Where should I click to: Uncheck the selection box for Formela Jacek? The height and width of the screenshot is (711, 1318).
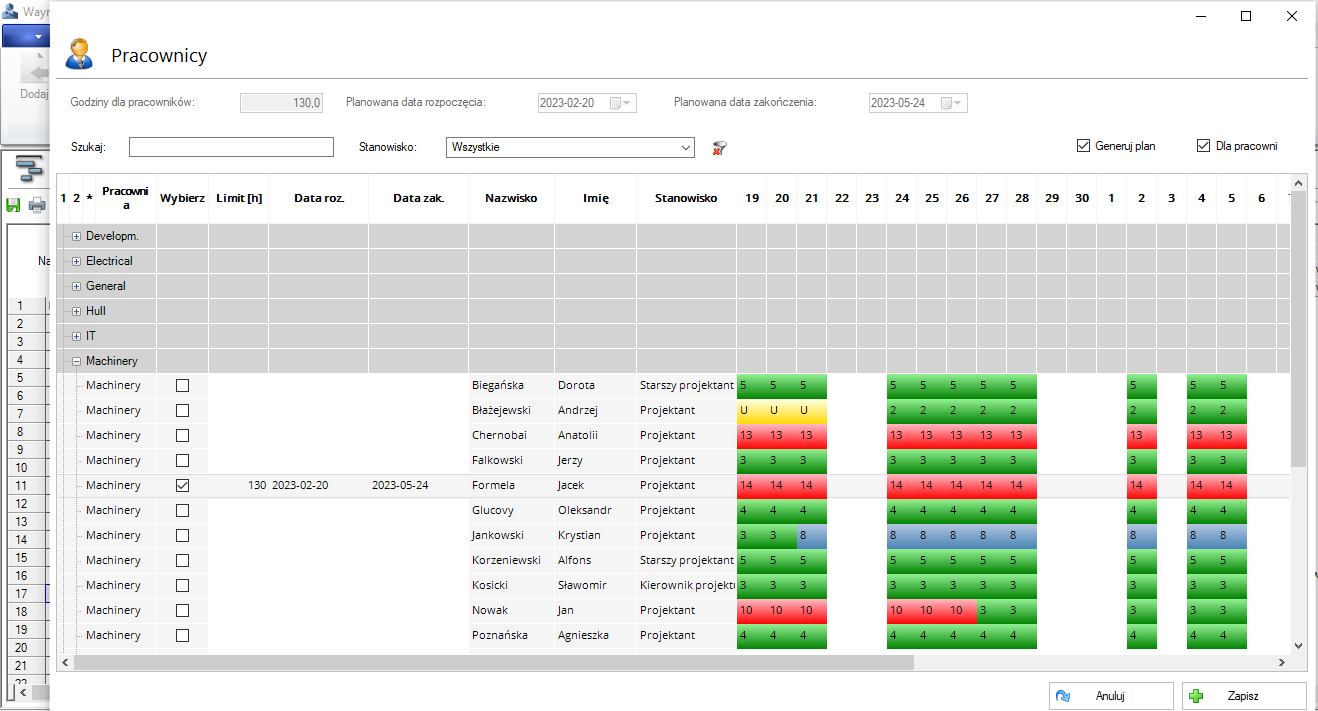coord(182,485)
